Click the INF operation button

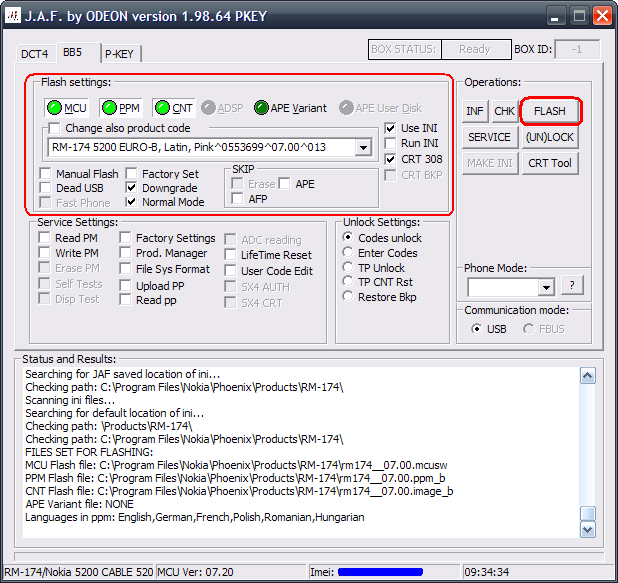(x=475, y=111)
